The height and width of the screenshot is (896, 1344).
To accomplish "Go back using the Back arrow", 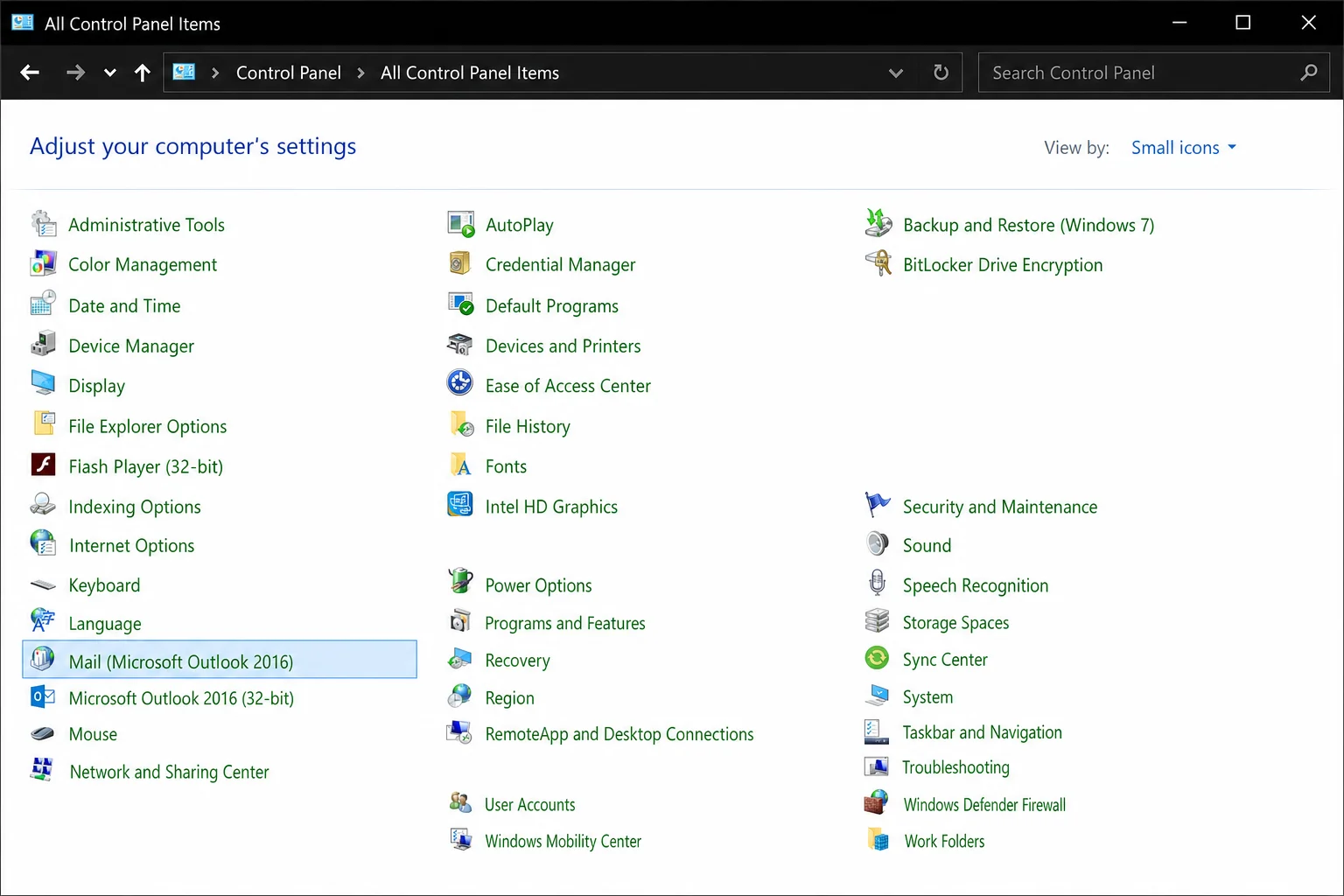I will point(30,73).
